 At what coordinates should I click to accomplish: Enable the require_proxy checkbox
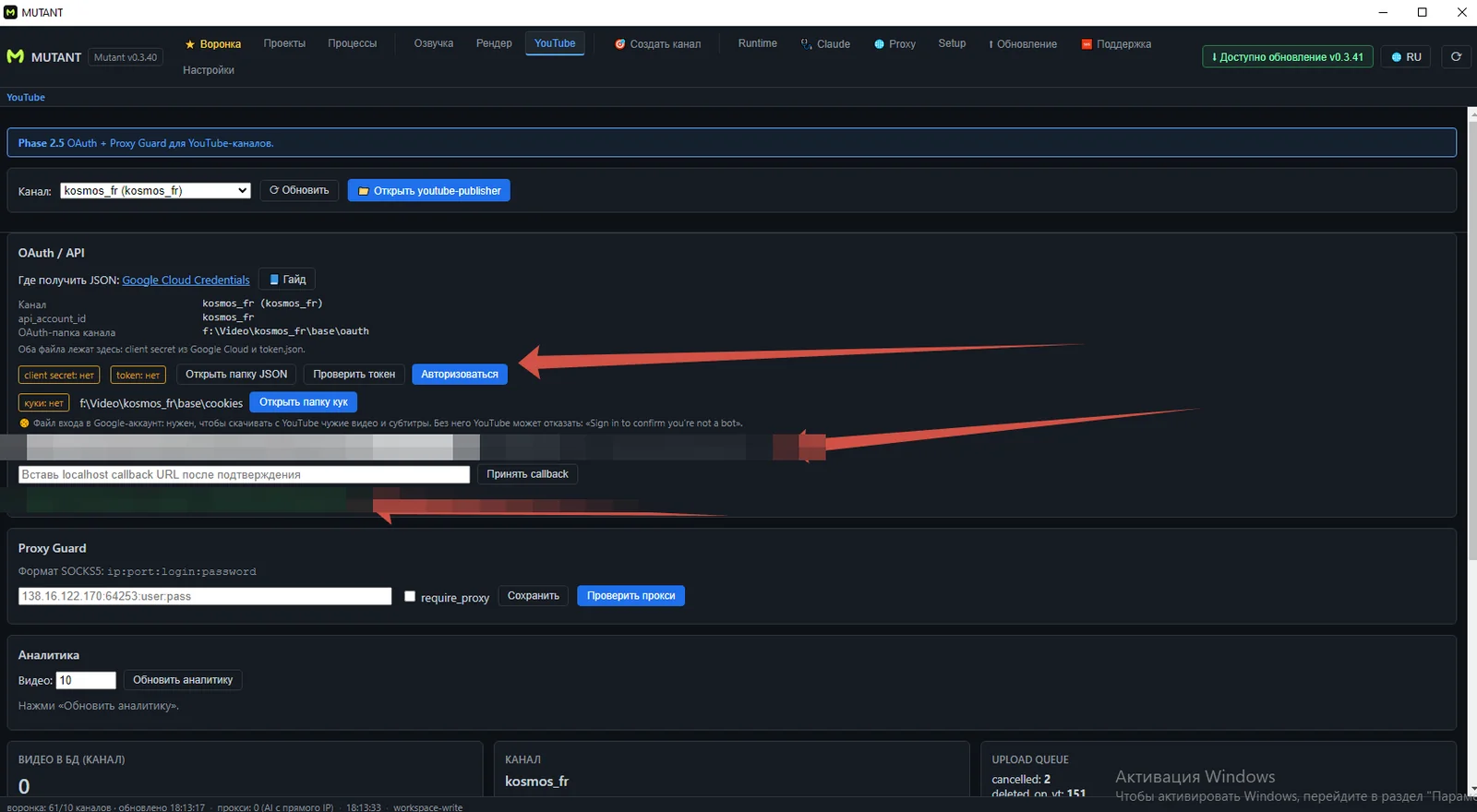coord(410,596)
